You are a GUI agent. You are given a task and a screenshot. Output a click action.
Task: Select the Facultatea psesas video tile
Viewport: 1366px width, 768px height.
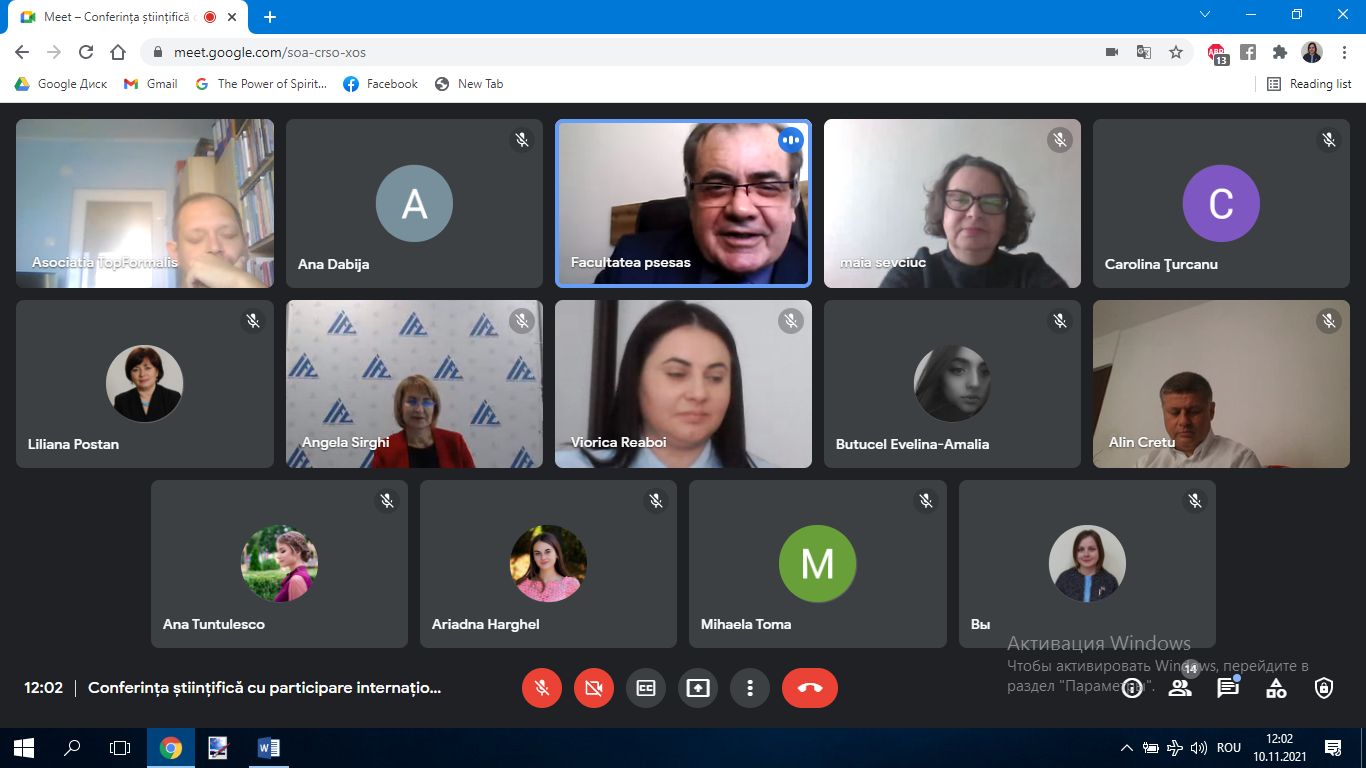click(x=683, y=204)
